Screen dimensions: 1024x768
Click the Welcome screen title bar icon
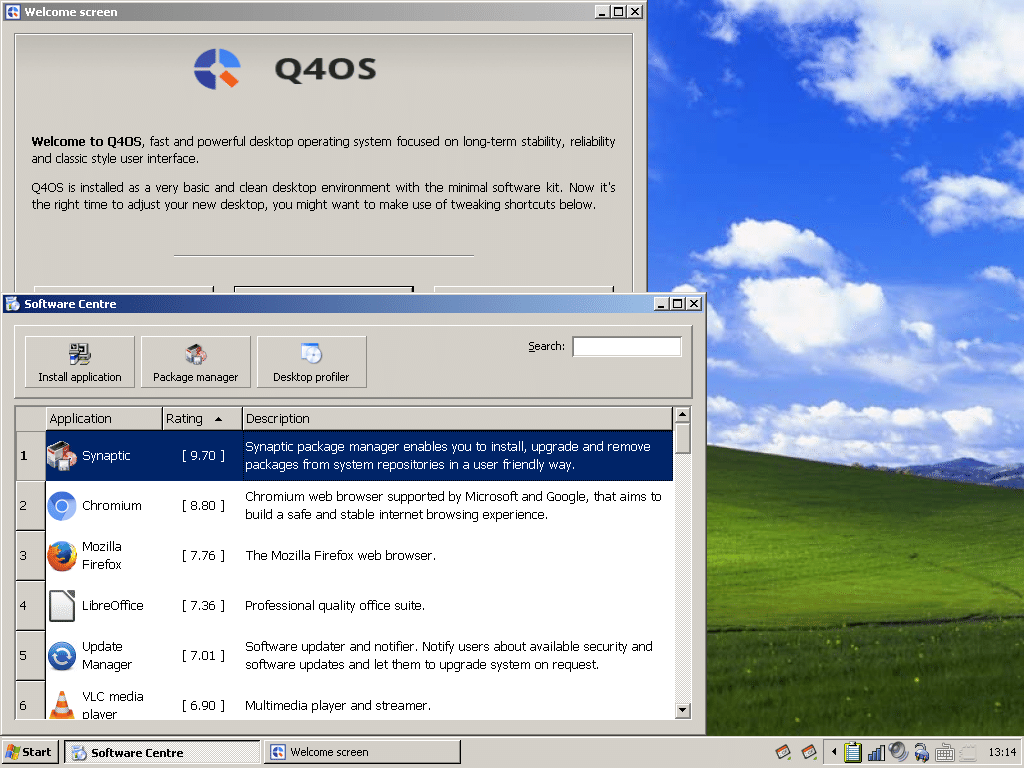coord(12,12)
